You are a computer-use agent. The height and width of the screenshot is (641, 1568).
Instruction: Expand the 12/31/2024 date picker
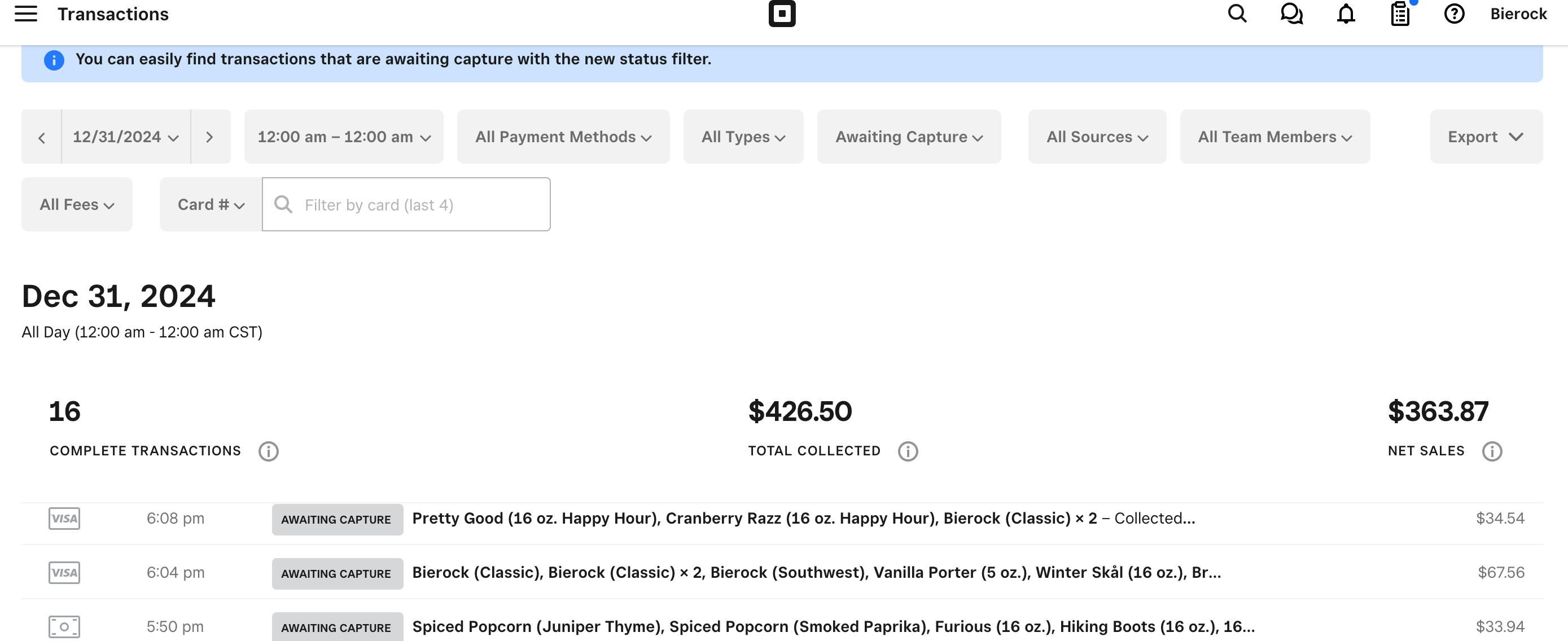click(x=125, y=137)
